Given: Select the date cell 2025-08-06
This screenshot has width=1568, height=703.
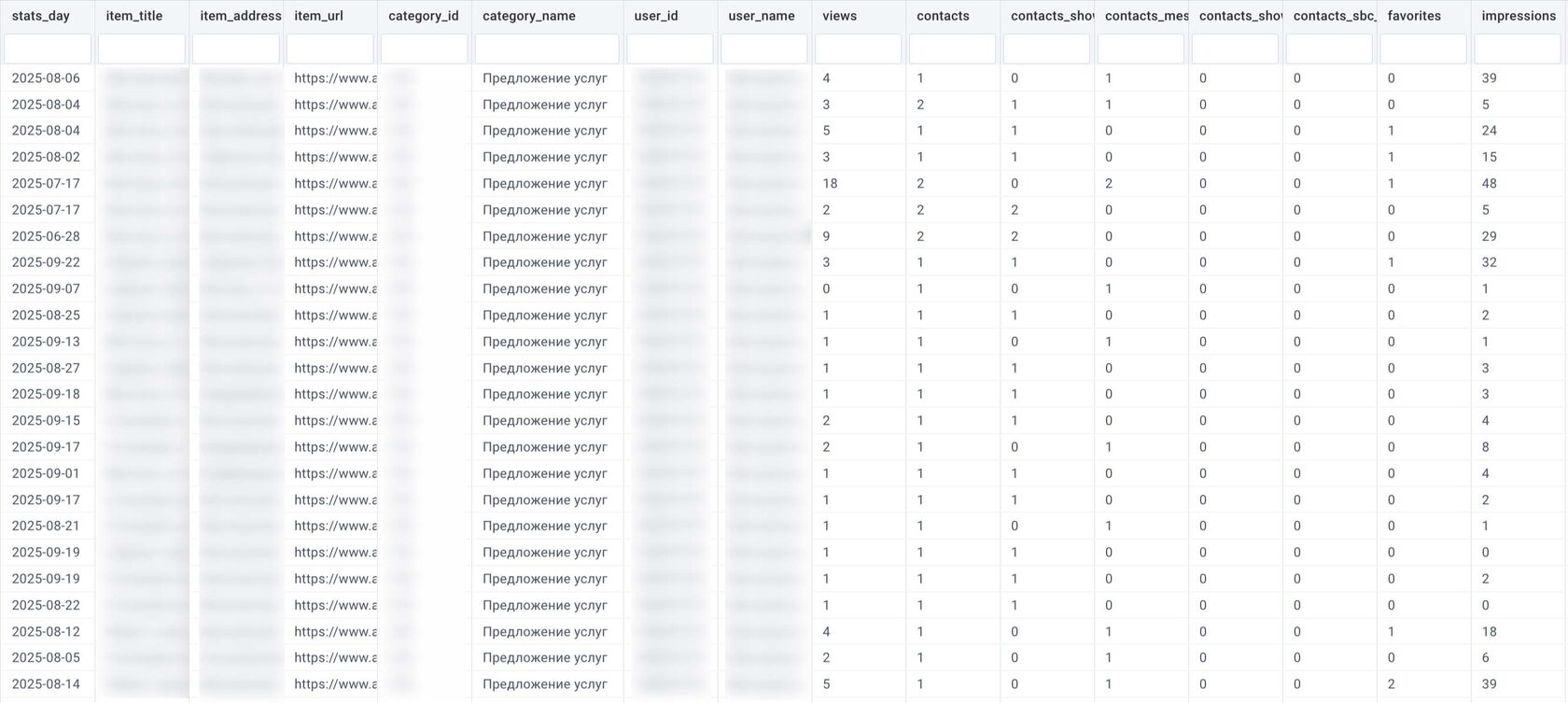Looking at the screenshot, I should (46, 78).
